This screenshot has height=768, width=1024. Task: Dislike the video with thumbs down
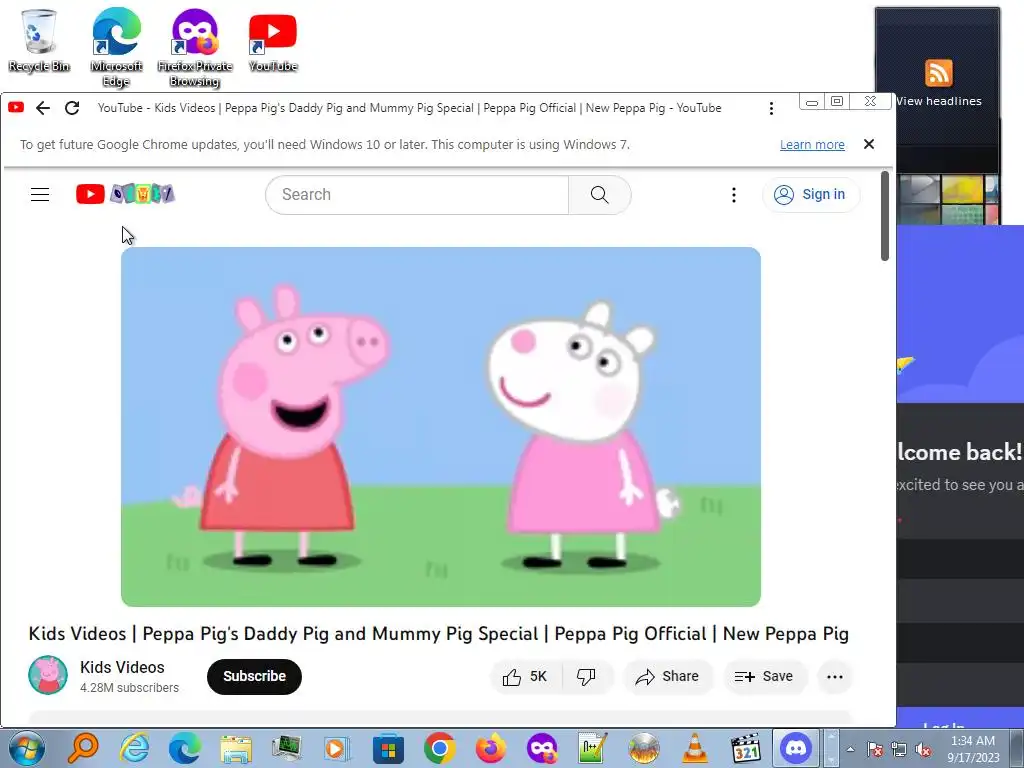(x=586, y=677)
